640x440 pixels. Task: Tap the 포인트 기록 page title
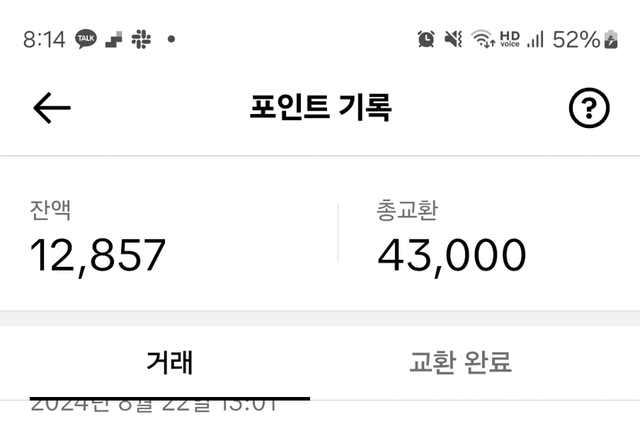click(320, 108)
